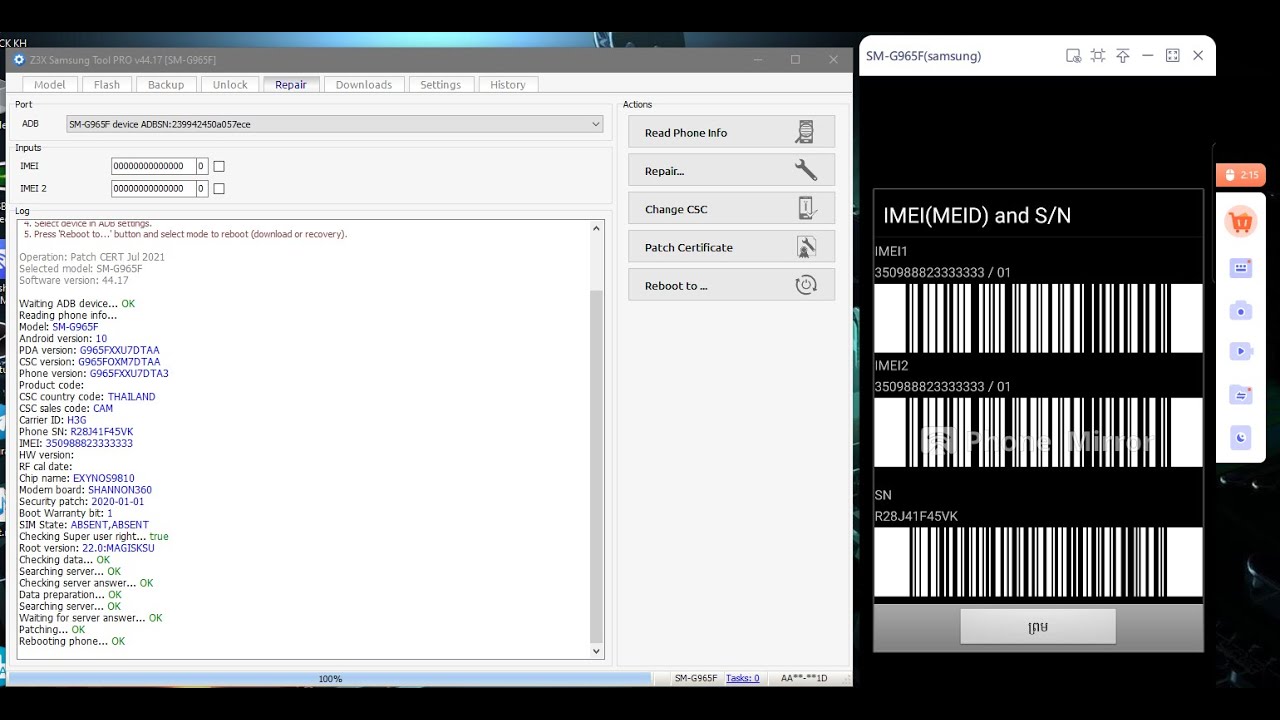Click the 'IMEI(MEID) and S/N' heading on phone
The image size is (1280, 720).
click(977, 216)
